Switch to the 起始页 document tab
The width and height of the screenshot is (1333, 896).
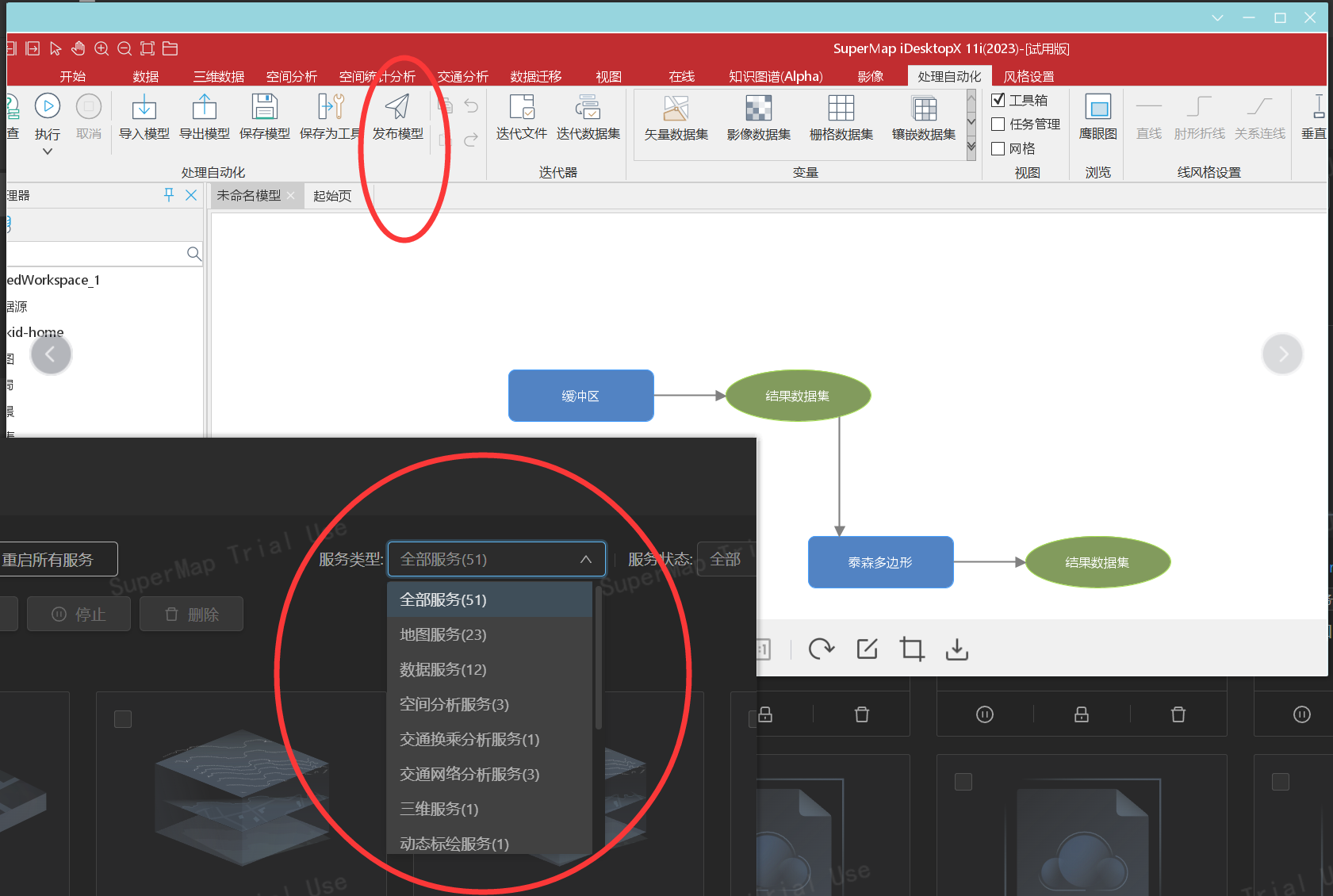pyautogui.click(x=332, y=196)
